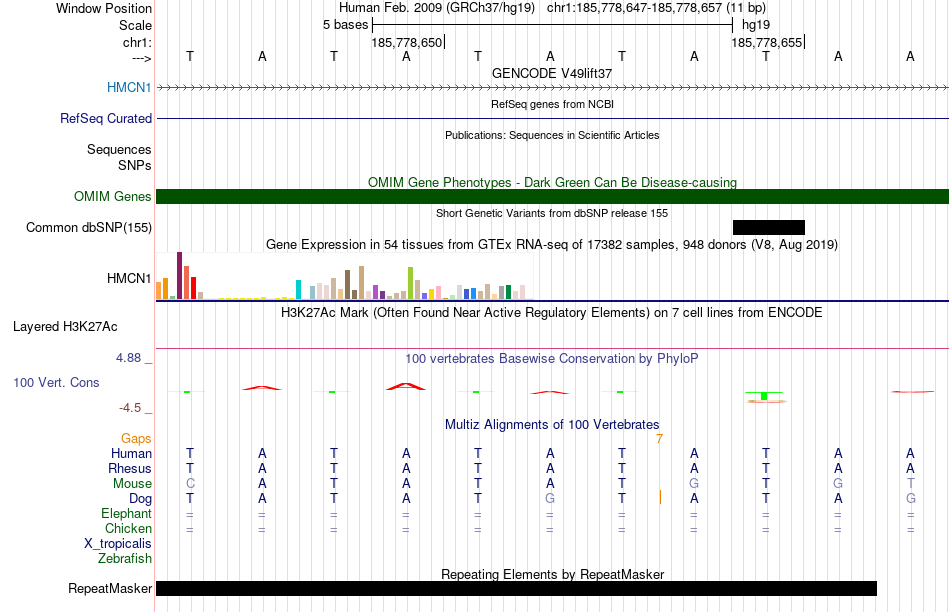Click Repeating Elements by RepeatMasker title
The width and height of the screenshot is (950, 612).
click(x=552, y=574)
